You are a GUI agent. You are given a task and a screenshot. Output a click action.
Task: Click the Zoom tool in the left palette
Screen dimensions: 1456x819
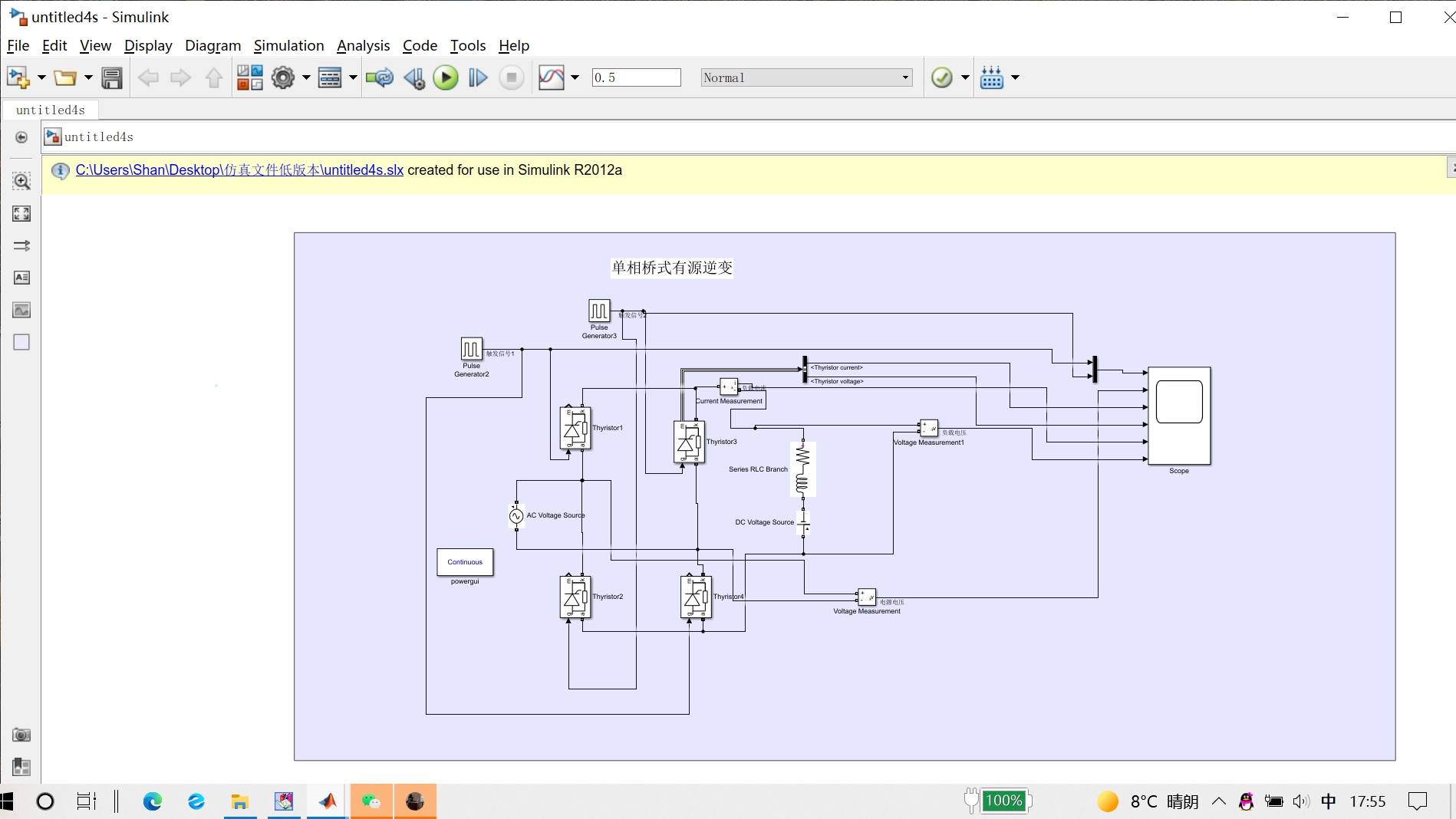(21, 182)
